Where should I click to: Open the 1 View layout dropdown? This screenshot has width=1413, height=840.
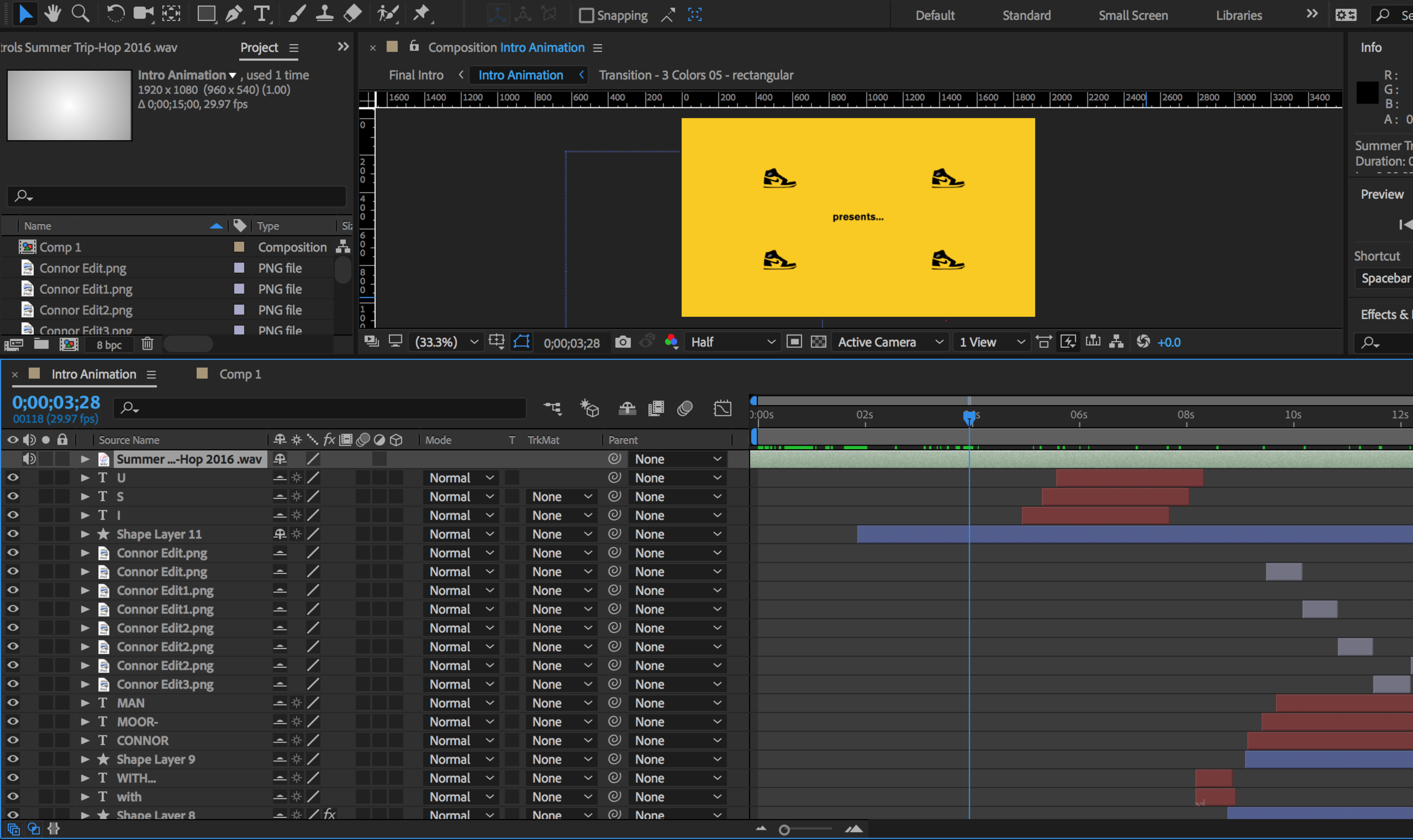pyautogui.click(x=992, y=342)
